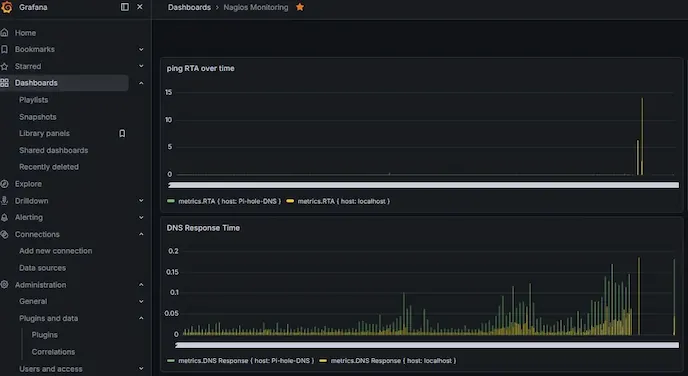Viewport: 688px width, 376px height.
Task: Expand the General submenu chevron
Action: coord(141,301)
